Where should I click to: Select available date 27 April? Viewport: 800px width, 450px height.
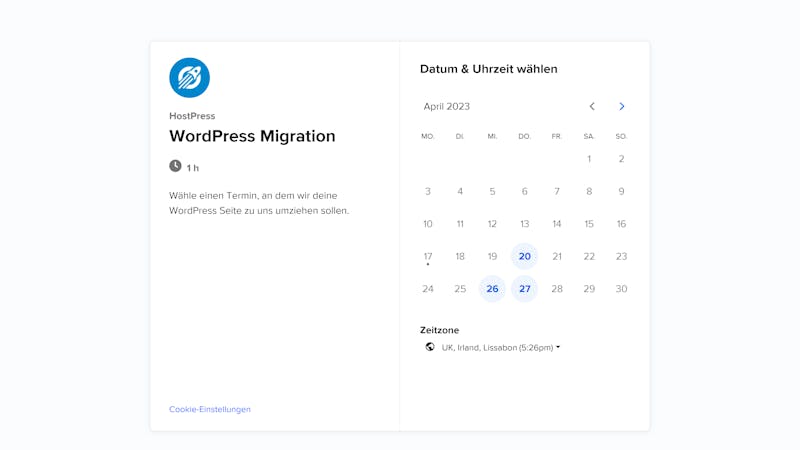[524, 289]
